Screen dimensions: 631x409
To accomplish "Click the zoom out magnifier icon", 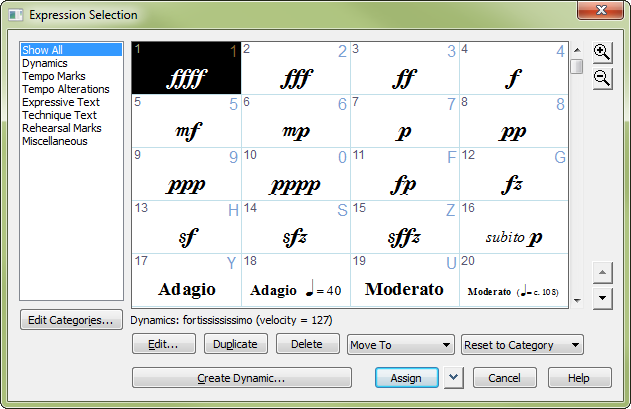I will tap(602, 79).
